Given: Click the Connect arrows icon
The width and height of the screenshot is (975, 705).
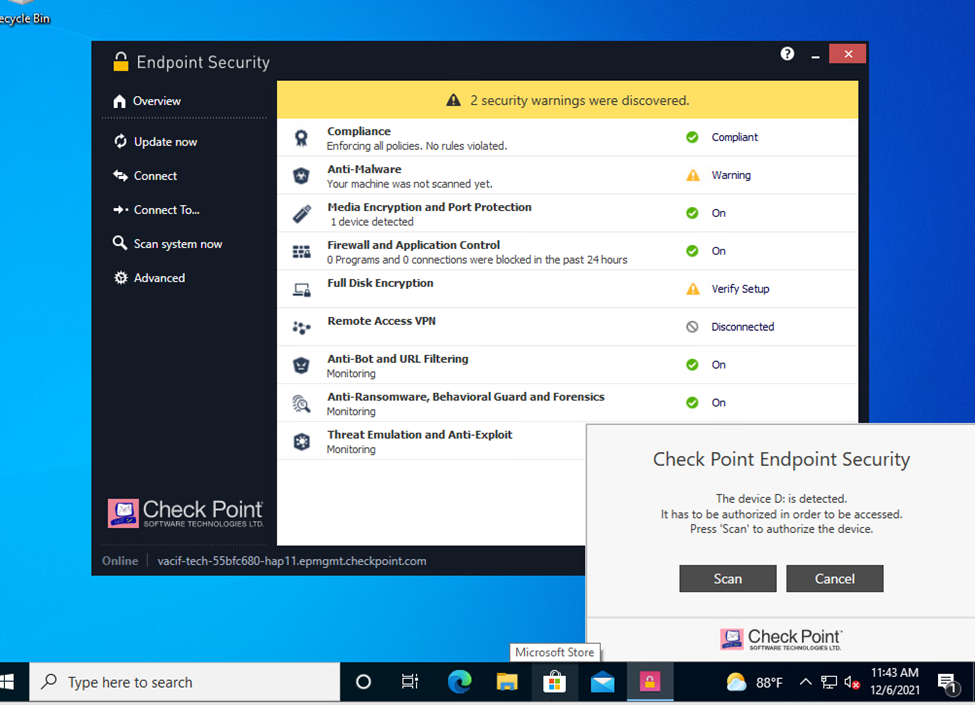Looking at the screenshot, I should (120, 176).
